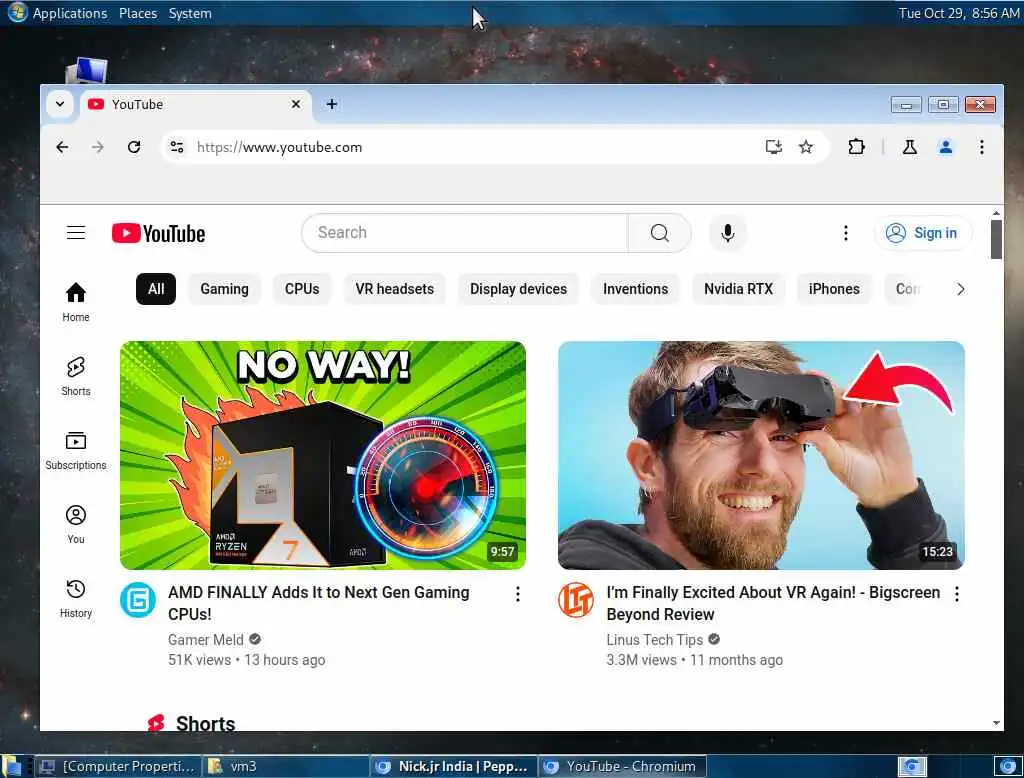This screenshot has height=778, width=1024.
Task: Open options menu for AMD FINALLY video
Action: tap(517, 594)
